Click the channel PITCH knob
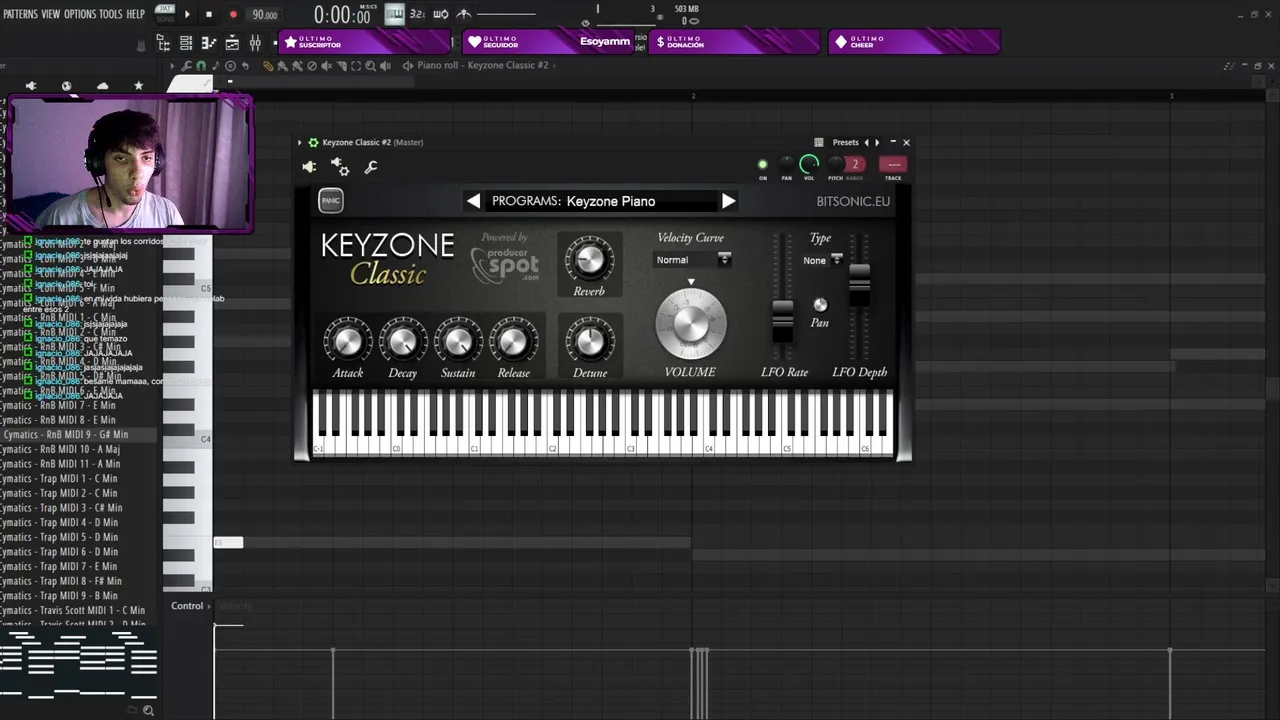The height and width of the screenshot is (720, 1280). tap(836, 164)
